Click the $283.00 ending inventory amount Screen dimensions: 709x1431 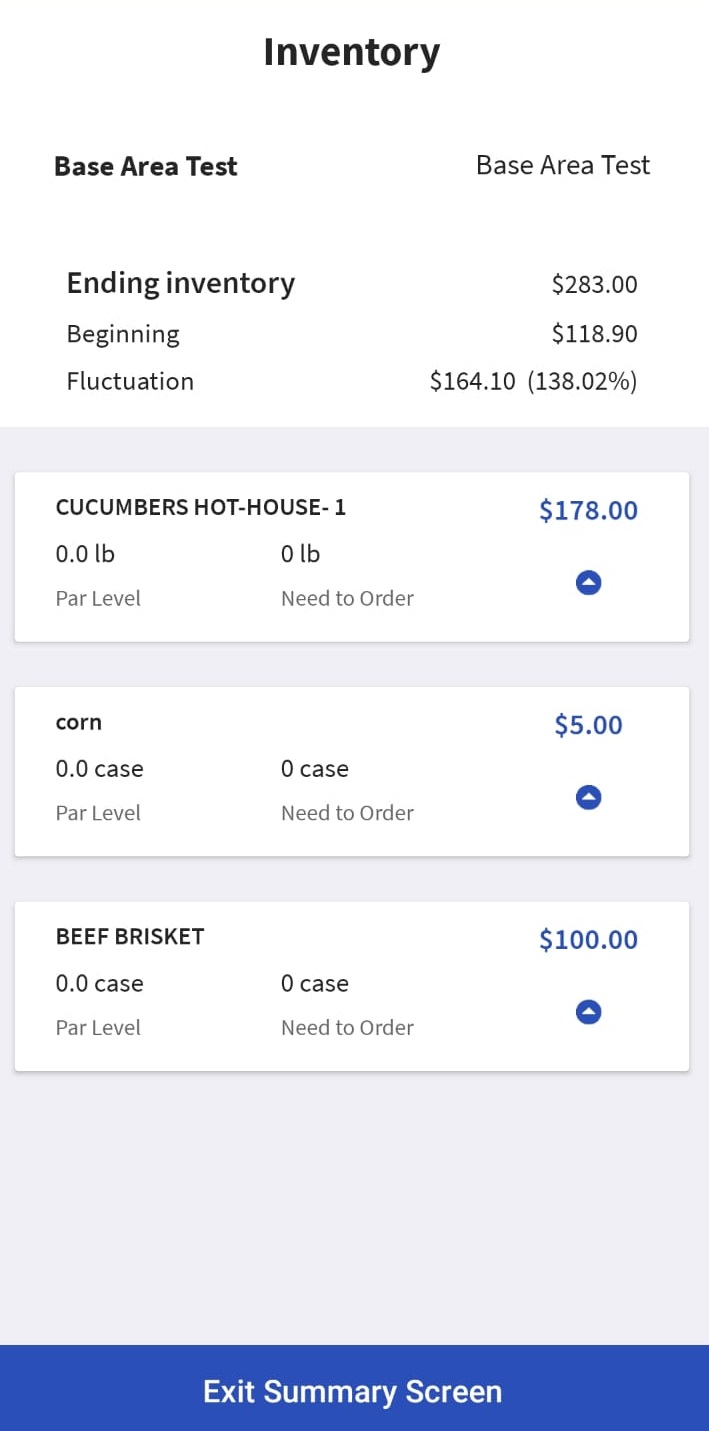(x=595, y=284)
